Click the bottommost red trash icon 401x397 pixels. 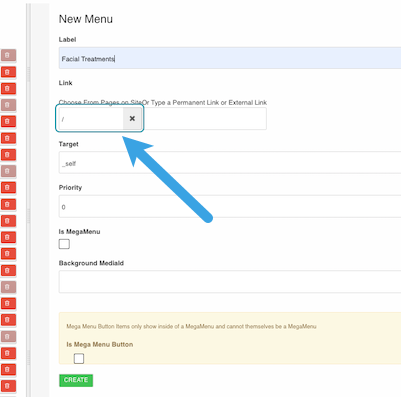point(8,386)
